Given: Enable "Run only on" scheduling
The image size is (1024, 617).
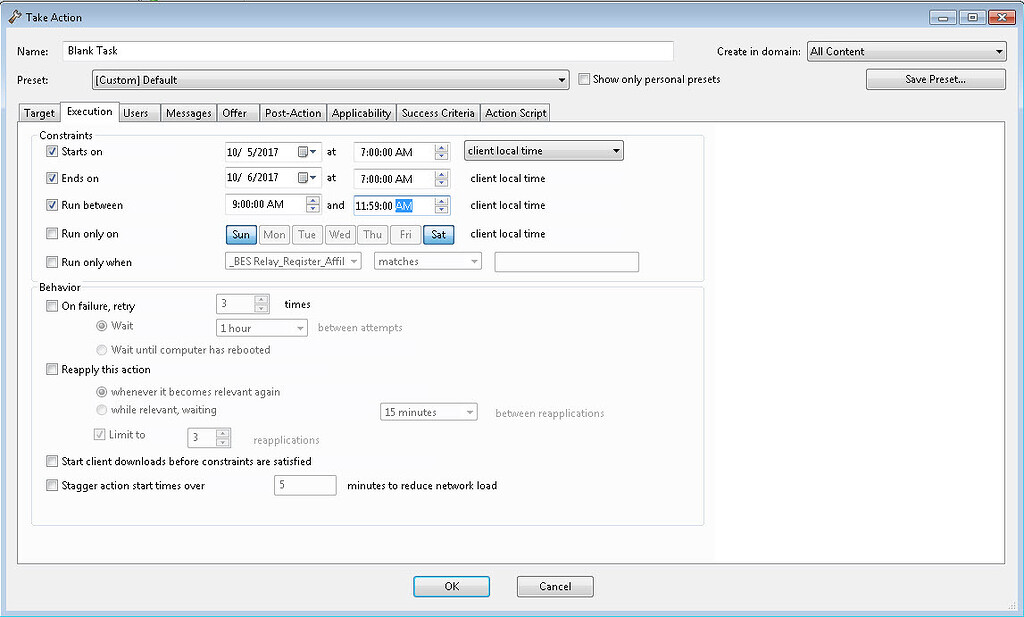Looking at the screenshot, I should coord(51,234).
